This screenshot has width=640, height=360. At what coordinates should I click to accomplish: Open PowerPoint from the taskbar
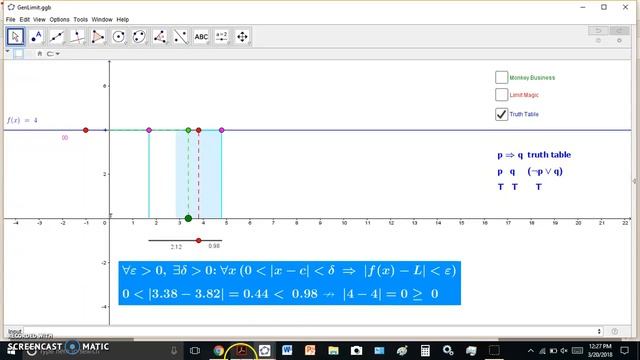(310, 350)
